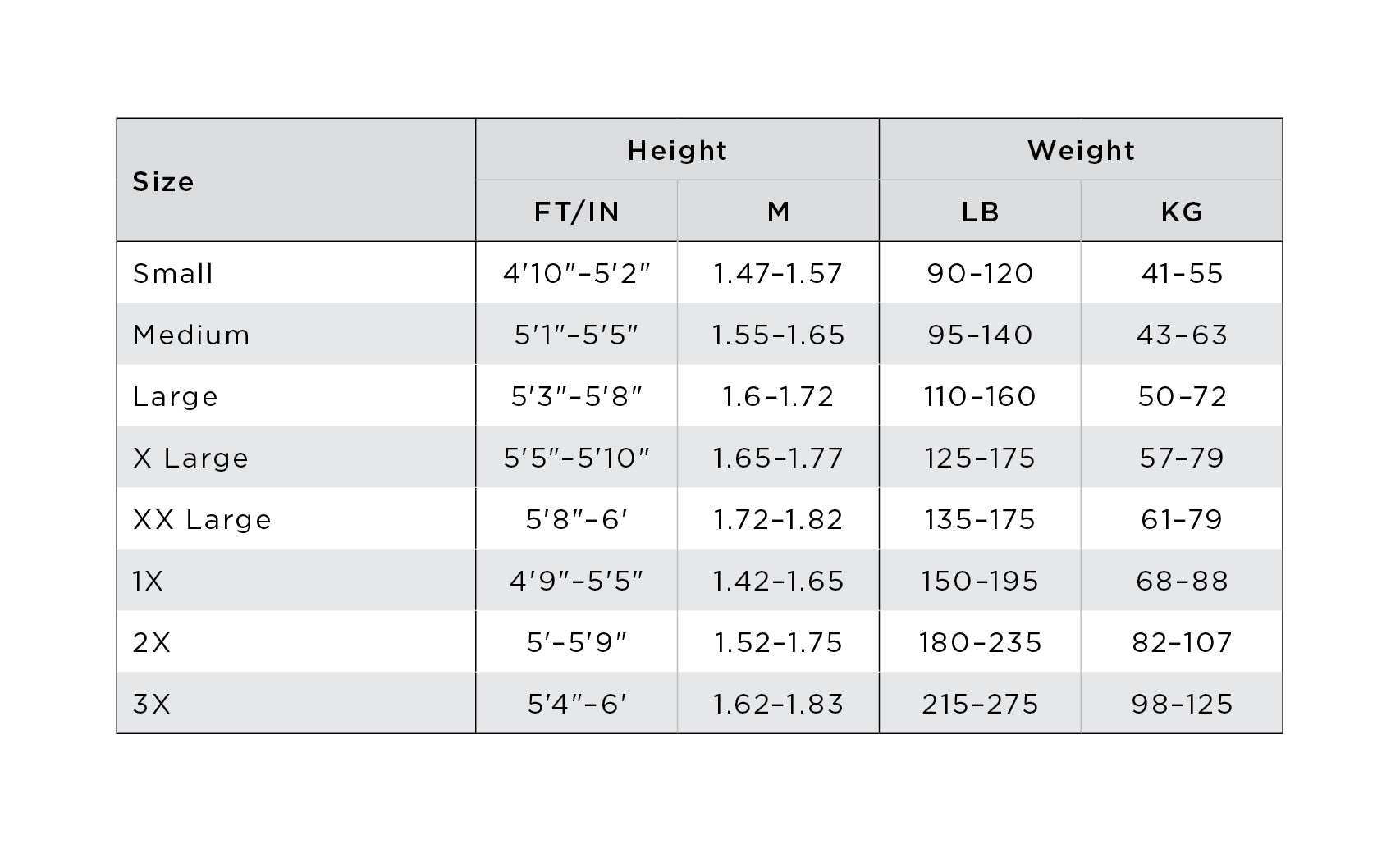This screenshot has height=853, width=1400.
Task: Click the Height header cell
Action: pos(677,151)
